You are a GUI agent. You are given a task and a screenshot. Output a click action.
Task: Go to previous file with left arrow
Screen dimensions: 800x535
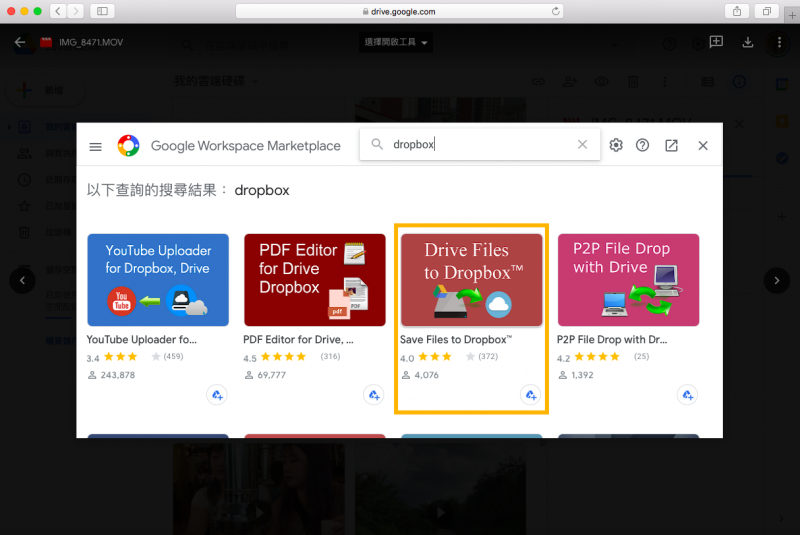point(22,281)
